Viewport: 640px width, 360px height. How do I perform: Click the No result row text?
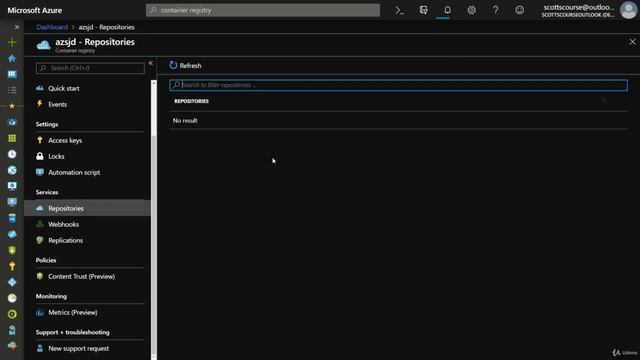[185, 121]
